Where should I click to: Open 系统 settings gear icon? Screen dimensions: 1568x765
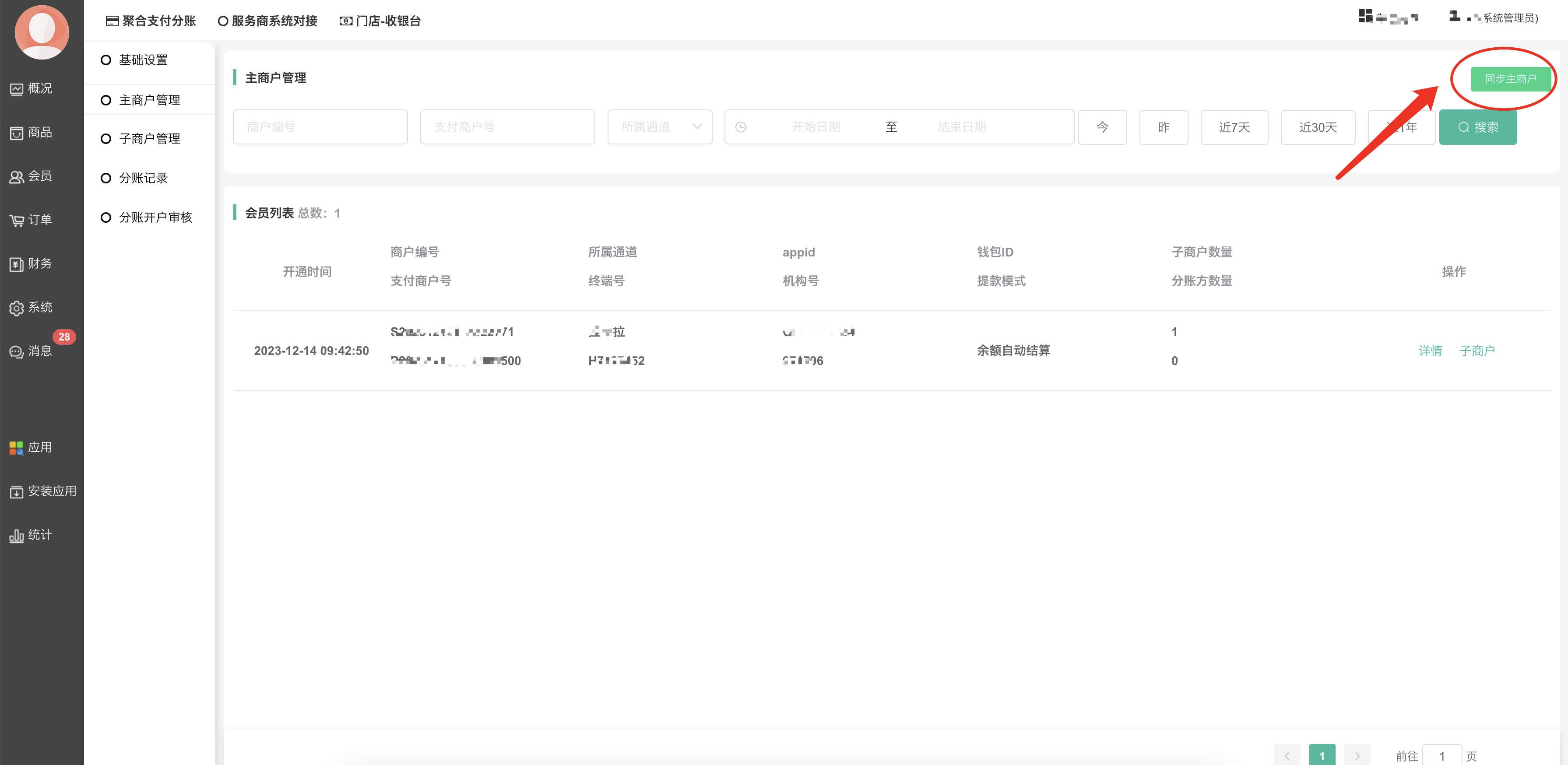(x=17, y=308)
